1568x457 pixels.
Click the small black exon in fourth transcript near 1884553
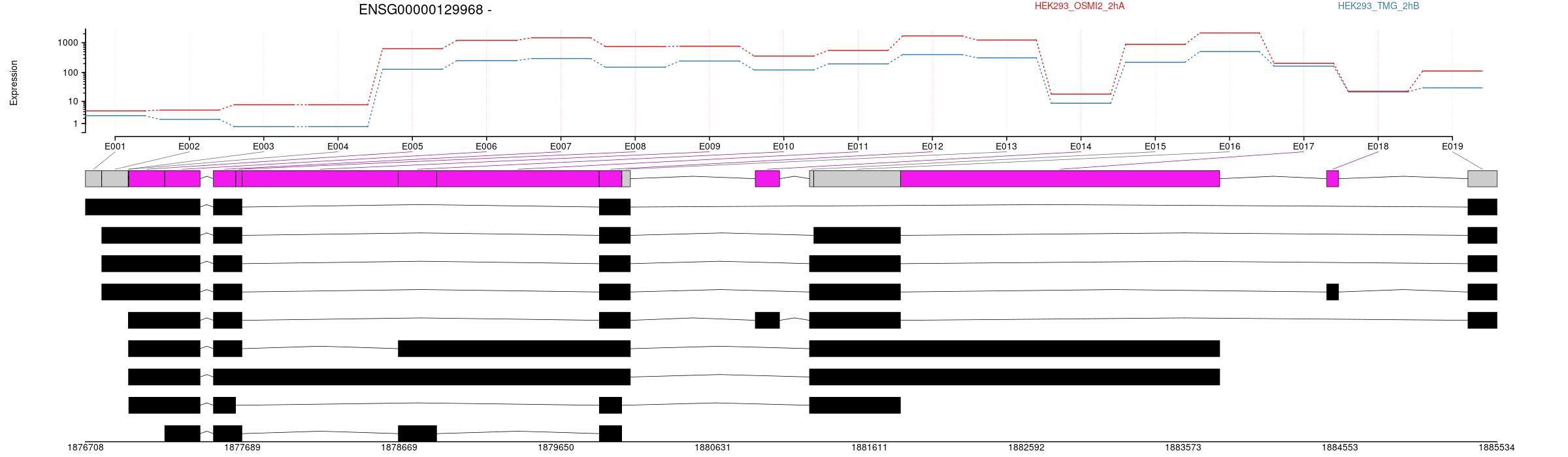pos(1332,292)
